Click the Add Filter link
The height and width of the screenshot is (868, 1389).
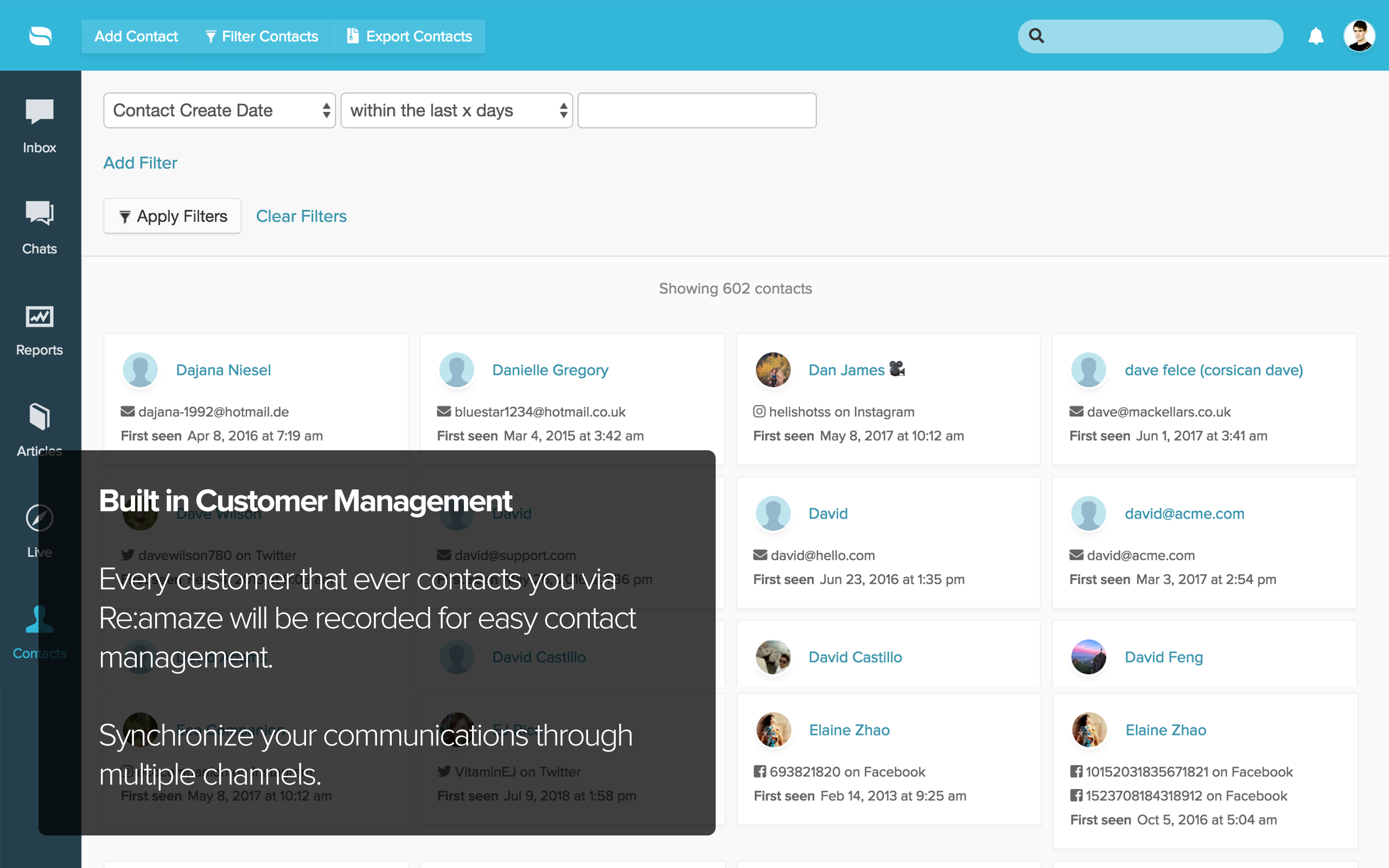140,163
